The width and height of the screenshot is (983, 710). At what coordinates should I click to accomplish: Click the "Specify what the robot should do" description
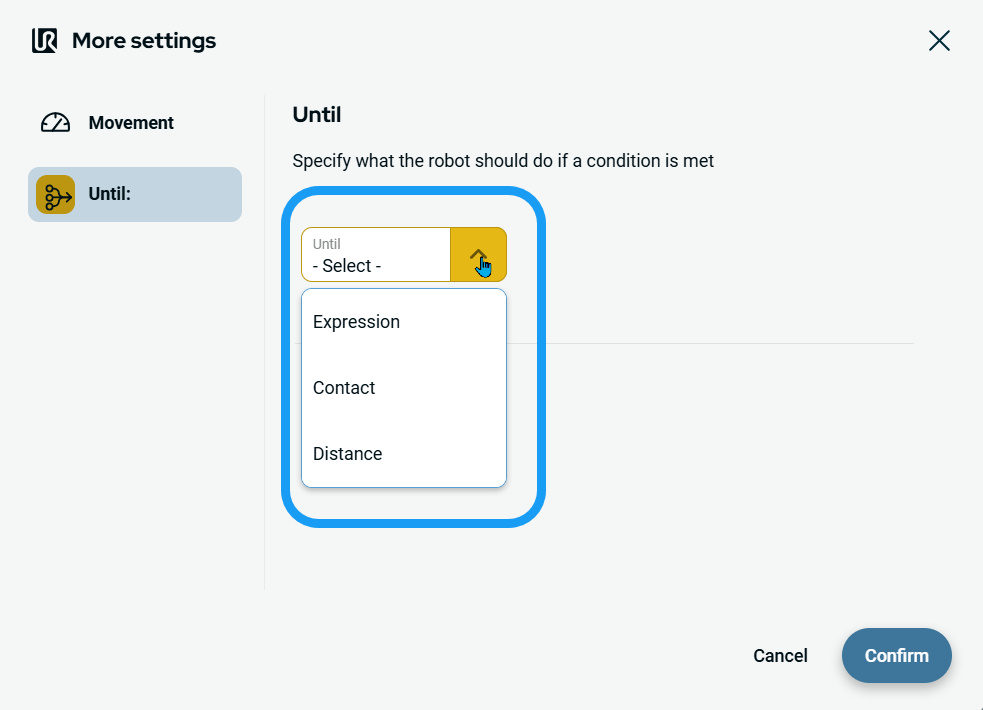(x=503, y=160)
